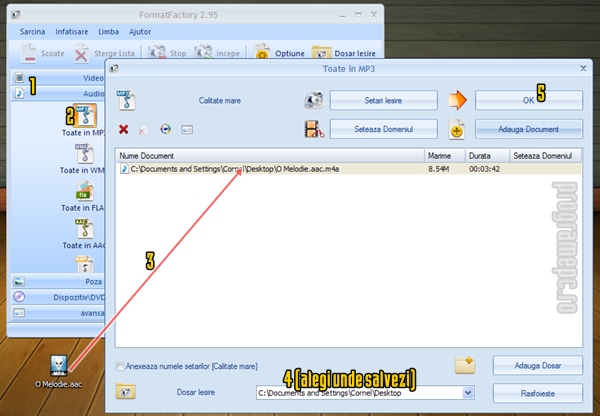Click the Sterge Lista toolbar button

pyautogui.click(x=104, y=53)
